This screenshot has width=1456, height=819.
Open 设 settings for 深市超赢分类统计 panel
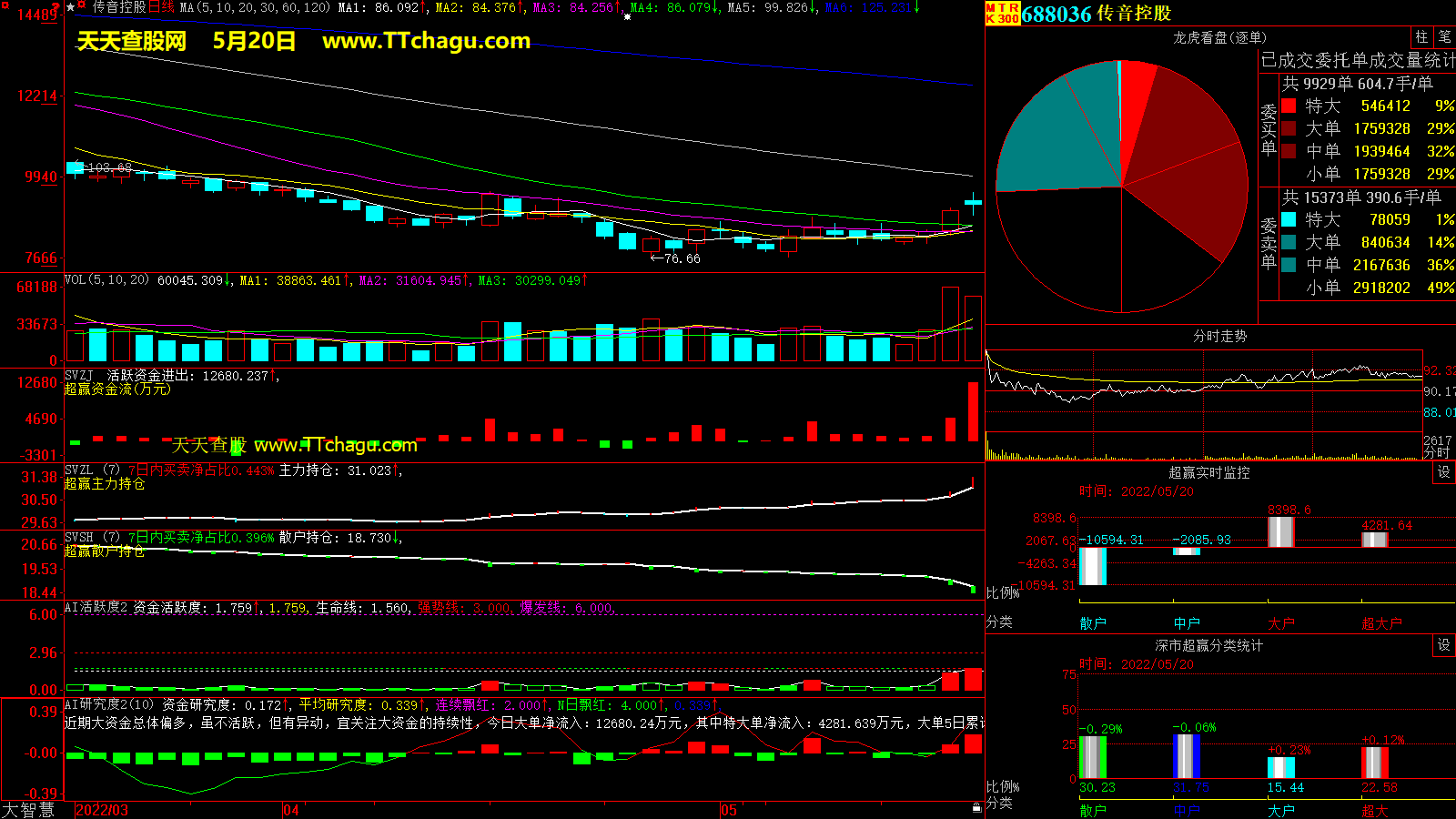(1443, 645)
